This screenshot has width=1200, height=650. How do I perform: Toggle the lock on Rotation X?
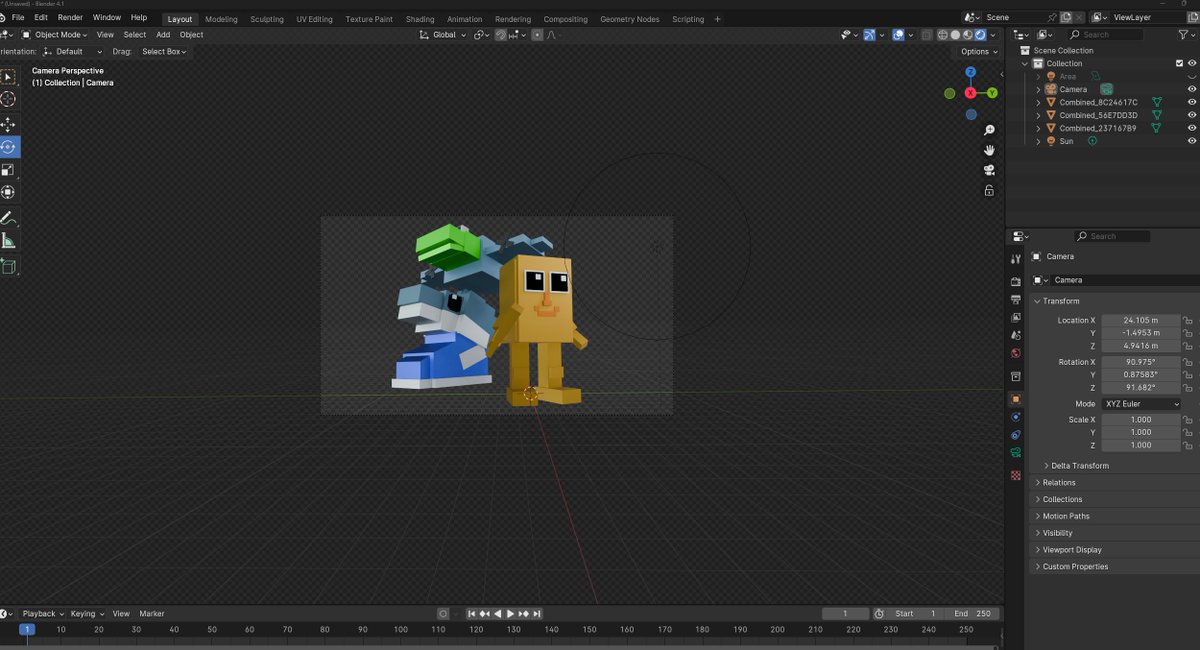(x=1188, y=362)
